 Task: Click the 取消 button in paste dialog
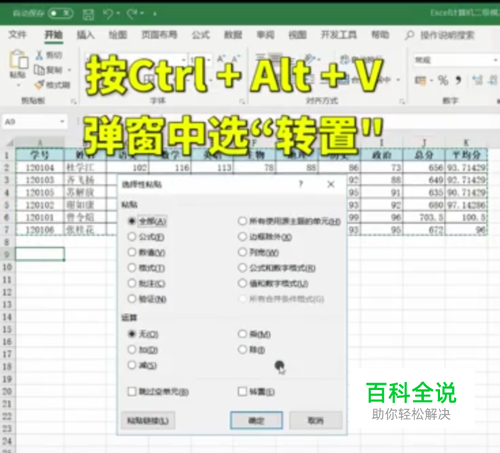[316, 420]
